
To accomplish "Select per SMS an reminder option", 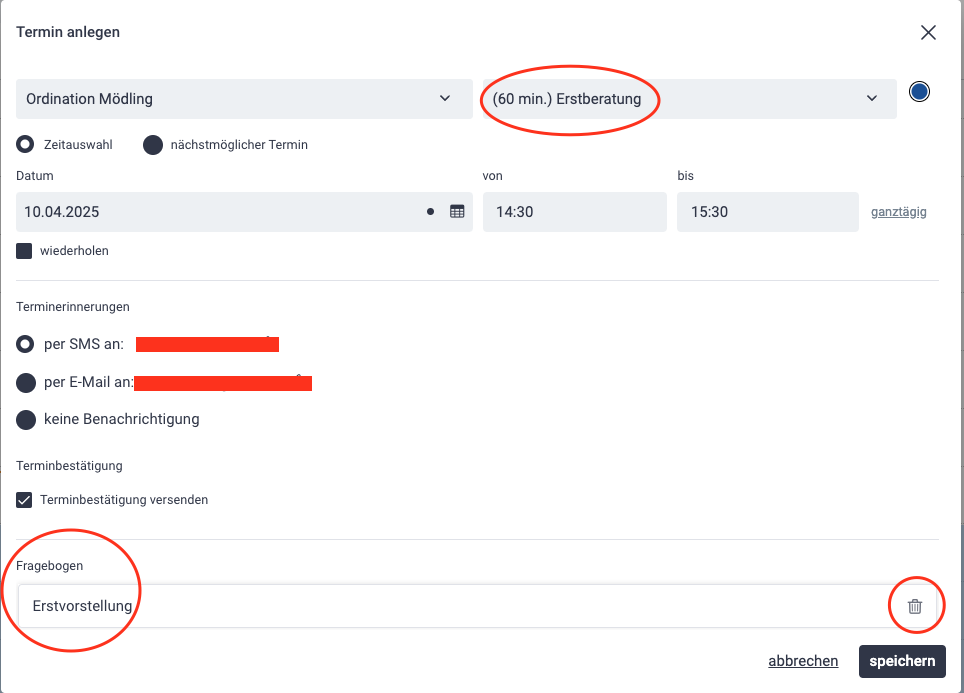I will click(25, 344).
